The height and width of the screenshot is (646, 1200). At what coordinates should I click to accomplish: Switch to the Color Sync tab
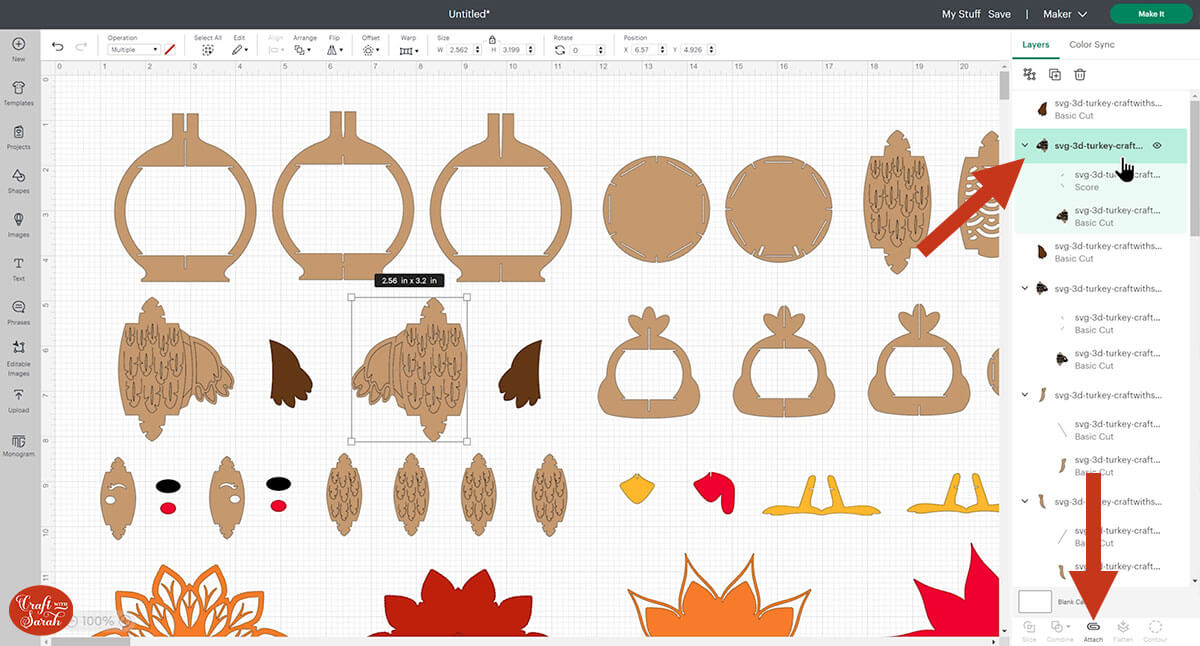[x=1091, y=45]
